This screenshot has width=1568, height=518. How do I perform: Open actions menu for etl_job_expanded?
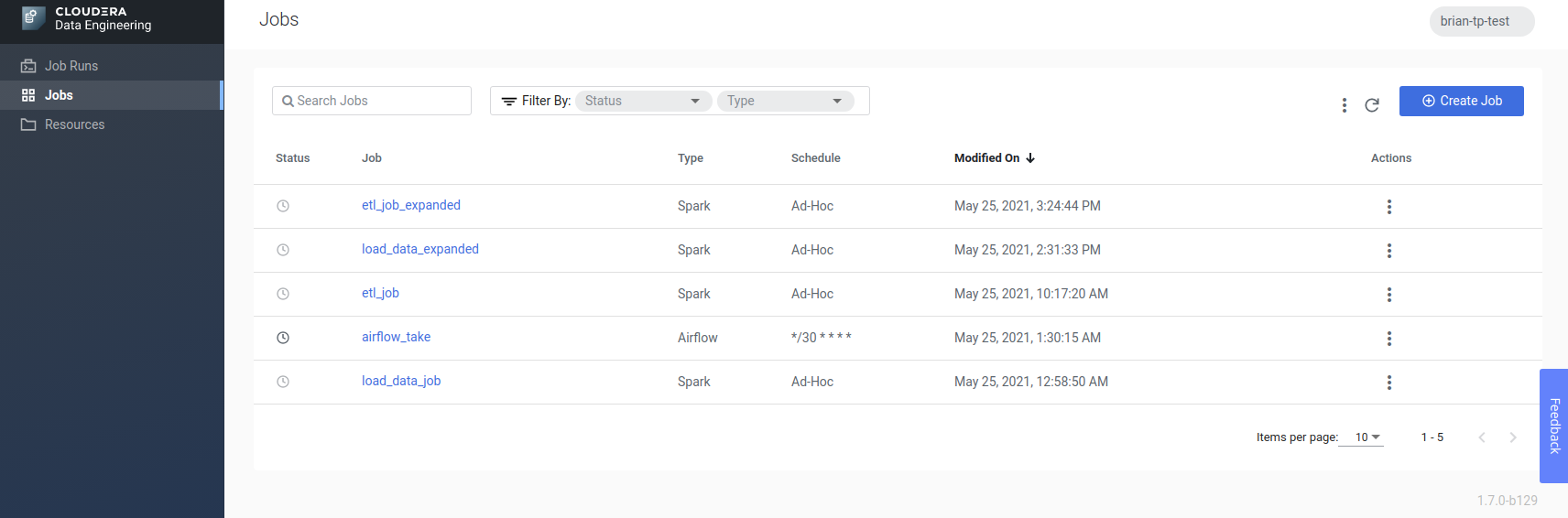click(1388, 207)
